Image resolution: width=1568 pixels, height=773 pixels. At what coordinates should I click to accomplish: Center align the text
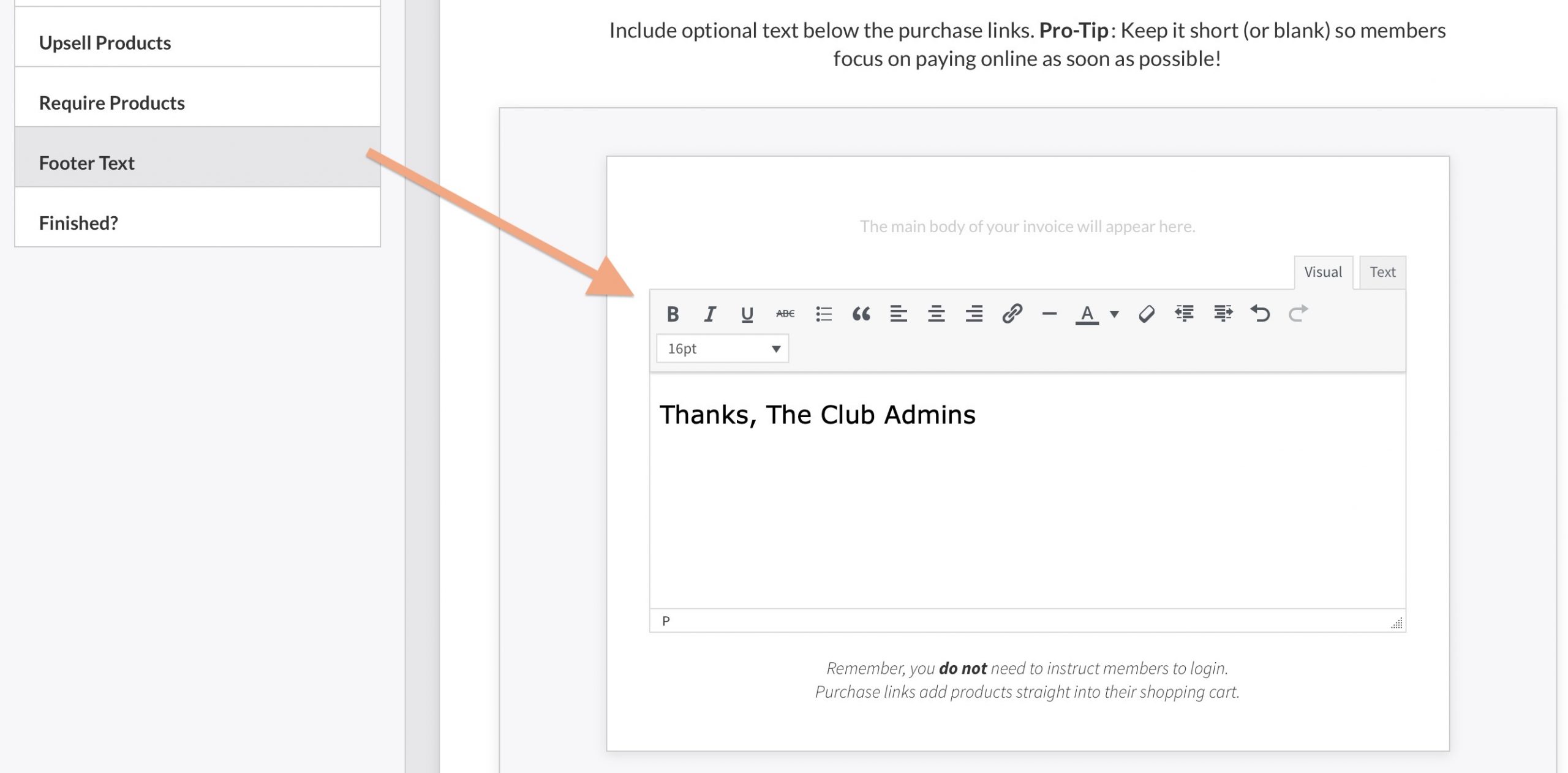(936, 314)
